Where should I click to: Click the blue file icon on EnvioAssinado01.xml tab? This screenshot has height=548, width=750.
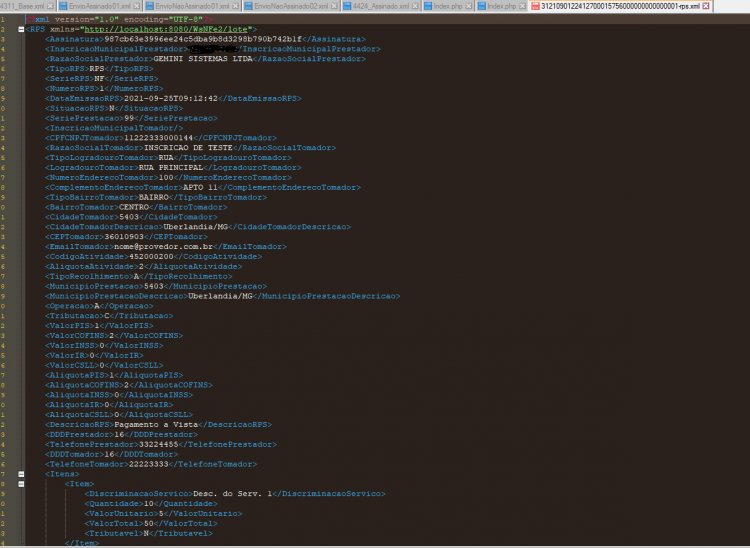point(63,6)
